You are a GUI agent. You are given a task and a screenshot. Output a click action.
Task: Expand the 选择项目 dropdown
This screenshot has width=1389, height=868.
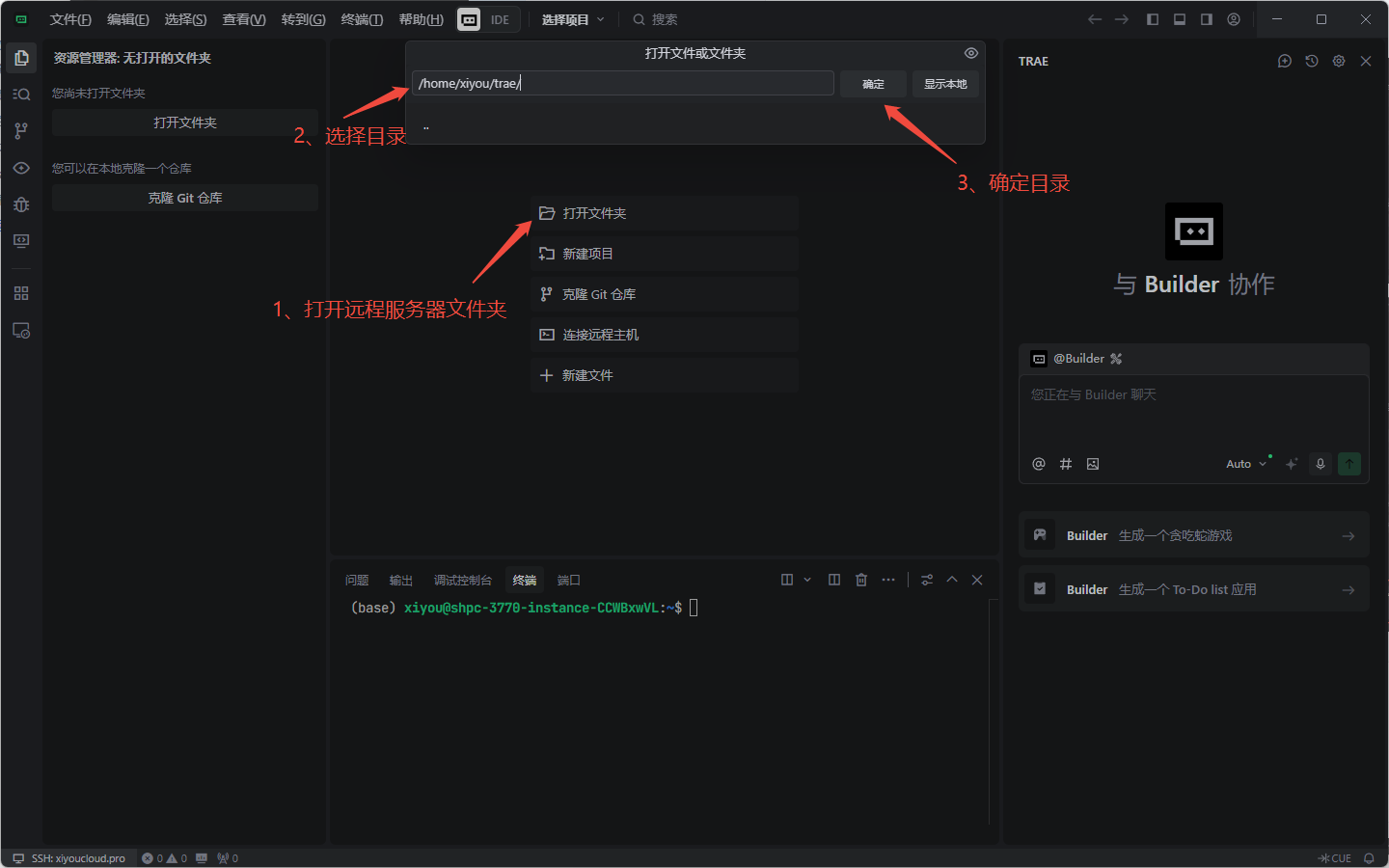573,19
